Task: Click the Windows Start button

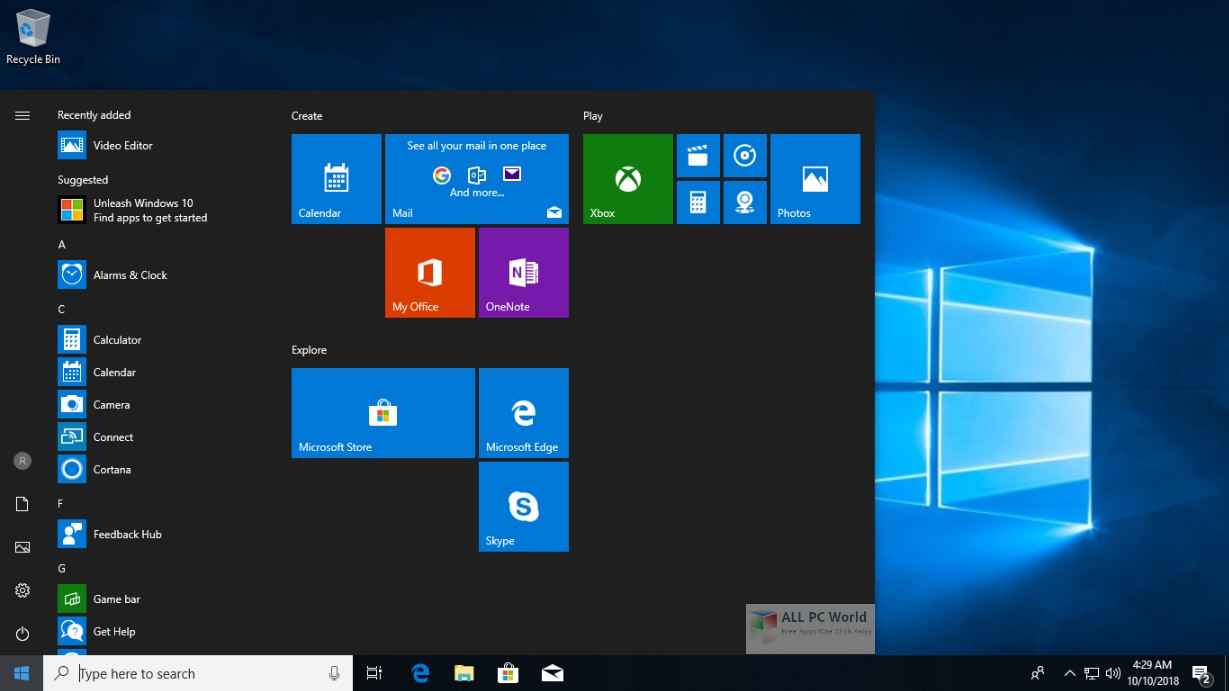Action: pyautogui.click(x=21, y=673)
